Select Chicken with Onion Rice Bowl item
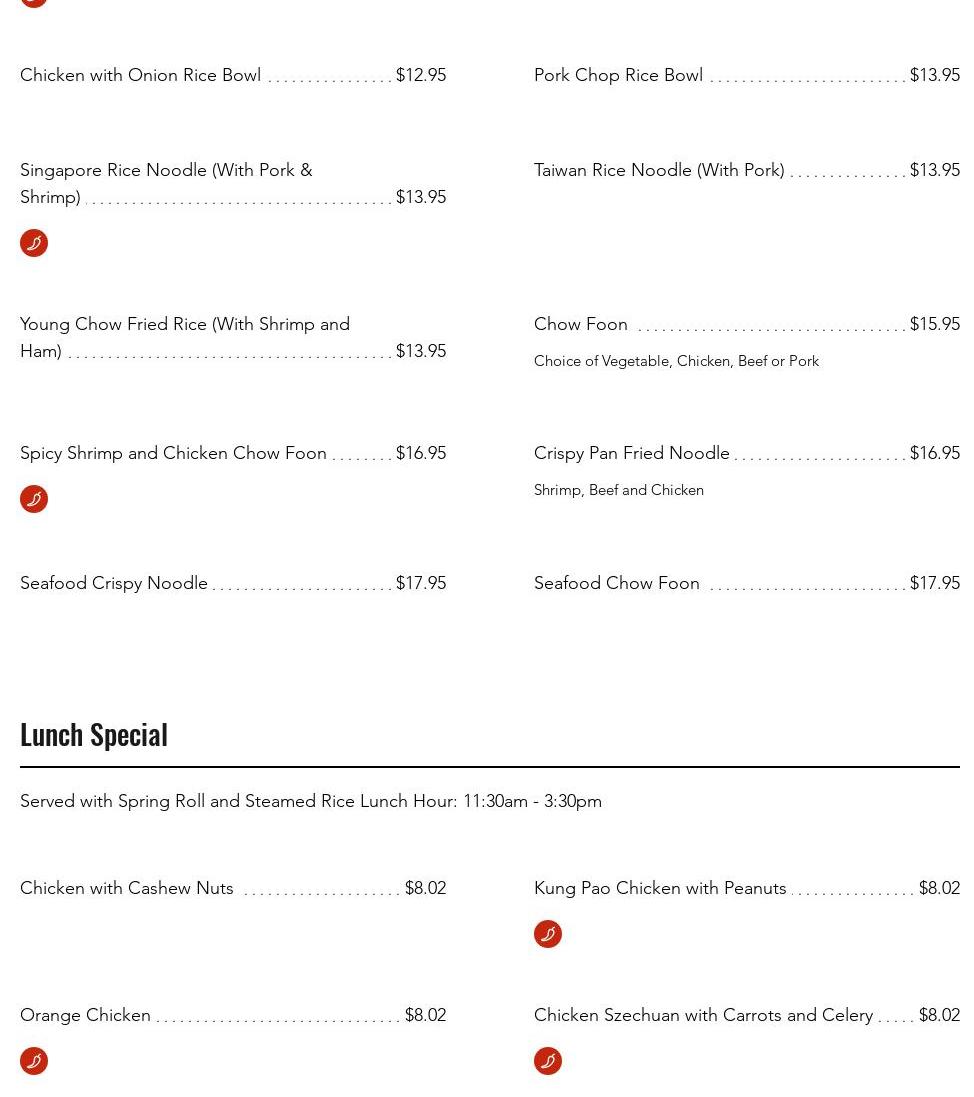The height and width of the screenshot is (1097, 974). click(x=141, y=75)
